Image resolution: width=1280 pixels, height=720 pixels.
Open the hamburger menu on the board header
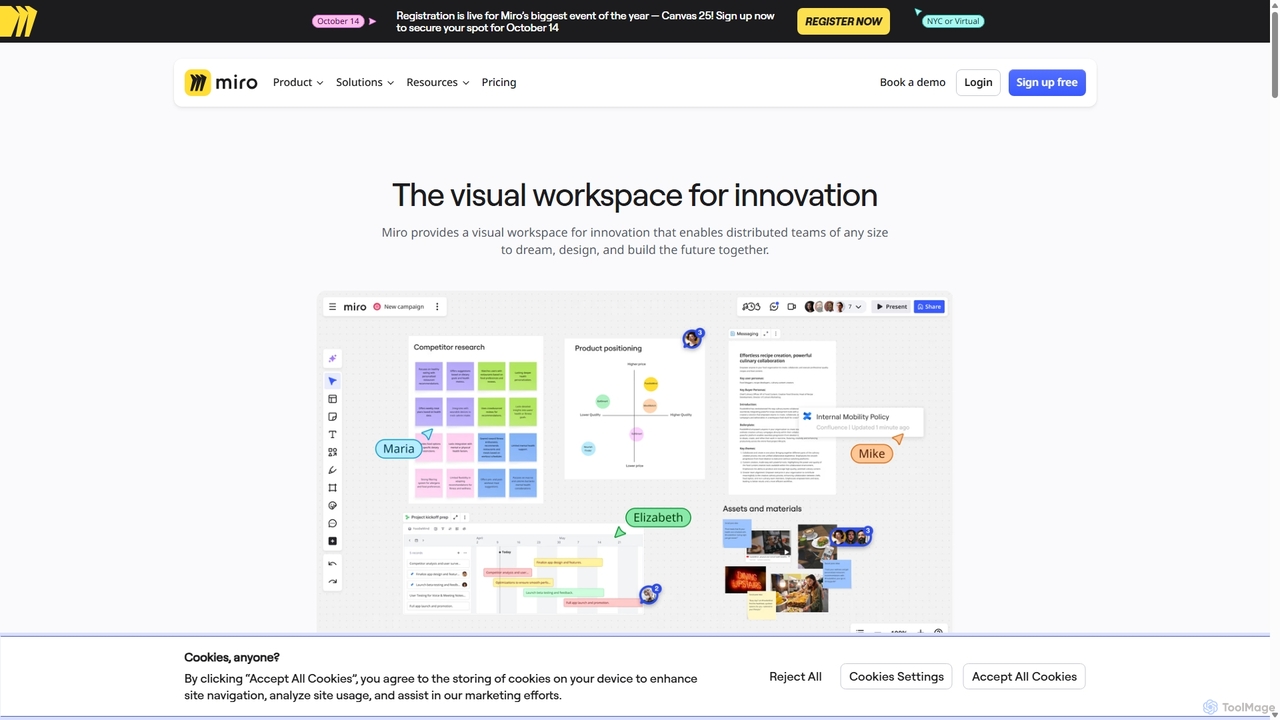333,307
